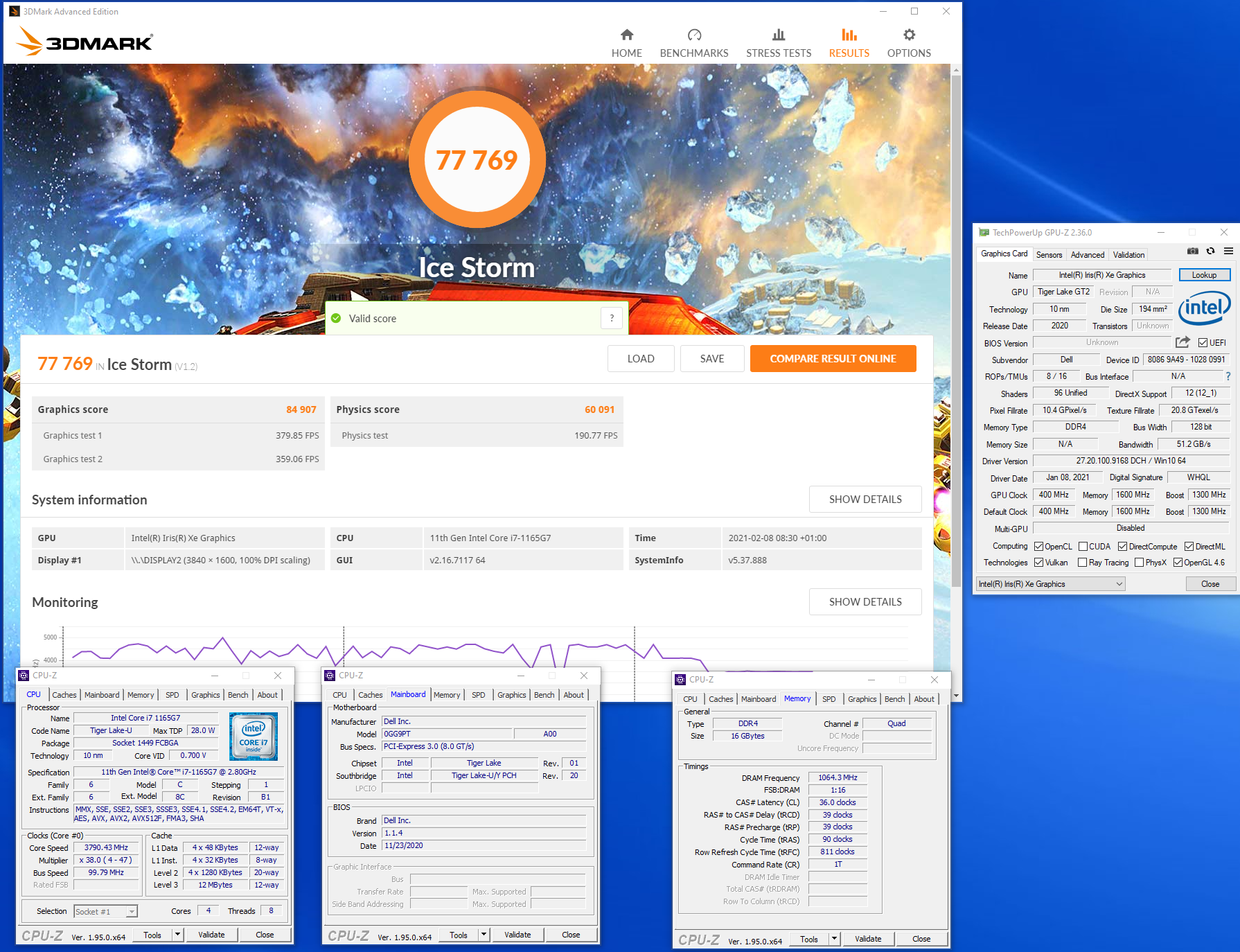Open the Socket #1 selection dropdown
1240x952 pixels.
click(105, 911)
